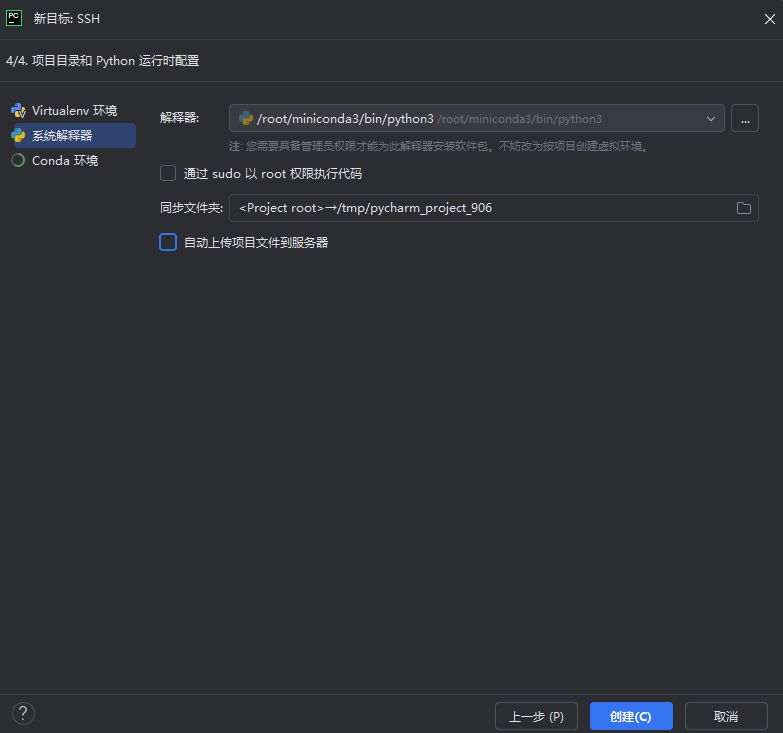Close the 新目标: SSH dialog

click(770, 19)
